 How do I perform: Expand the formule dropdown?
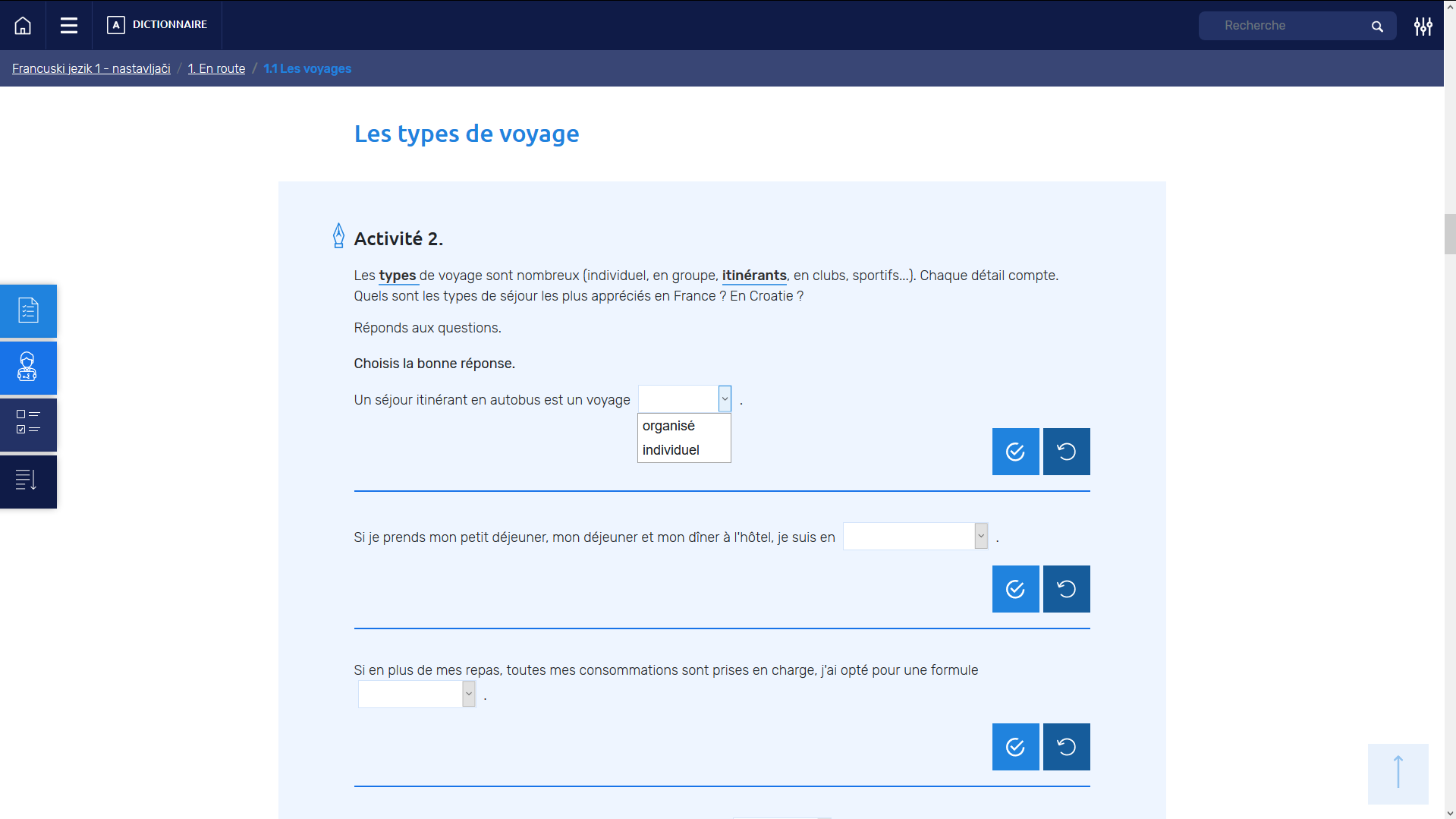pos(468,694)
